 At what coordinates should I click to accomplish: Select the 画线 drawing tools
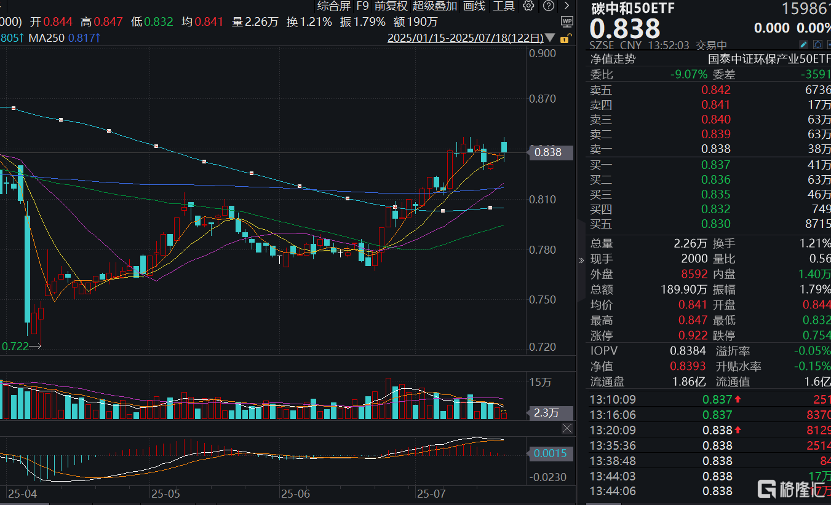point(474,6)
